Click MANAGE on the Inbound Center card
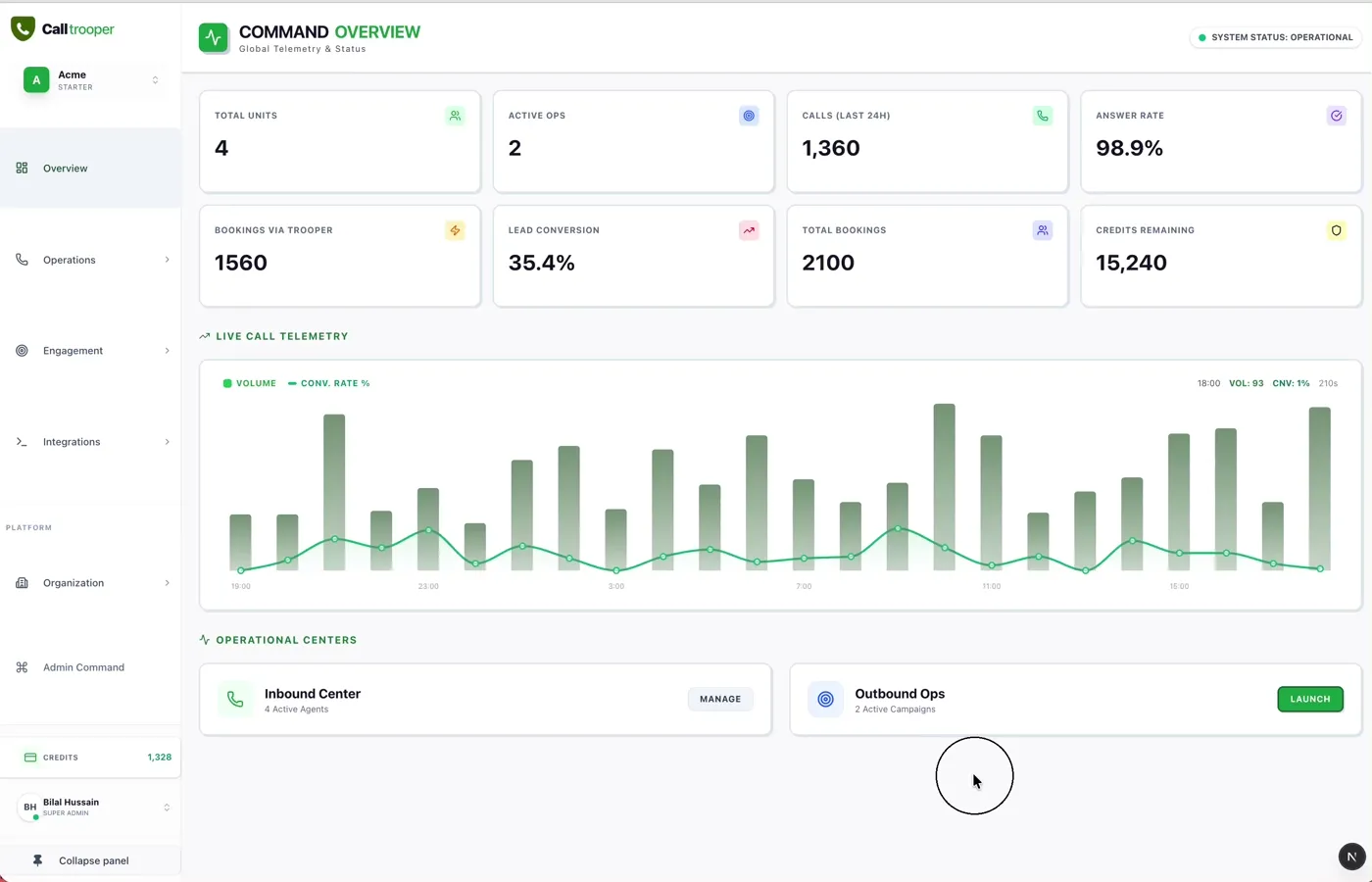The height and width of the screenshot is (882, 1372). click(x=719, y=699)
